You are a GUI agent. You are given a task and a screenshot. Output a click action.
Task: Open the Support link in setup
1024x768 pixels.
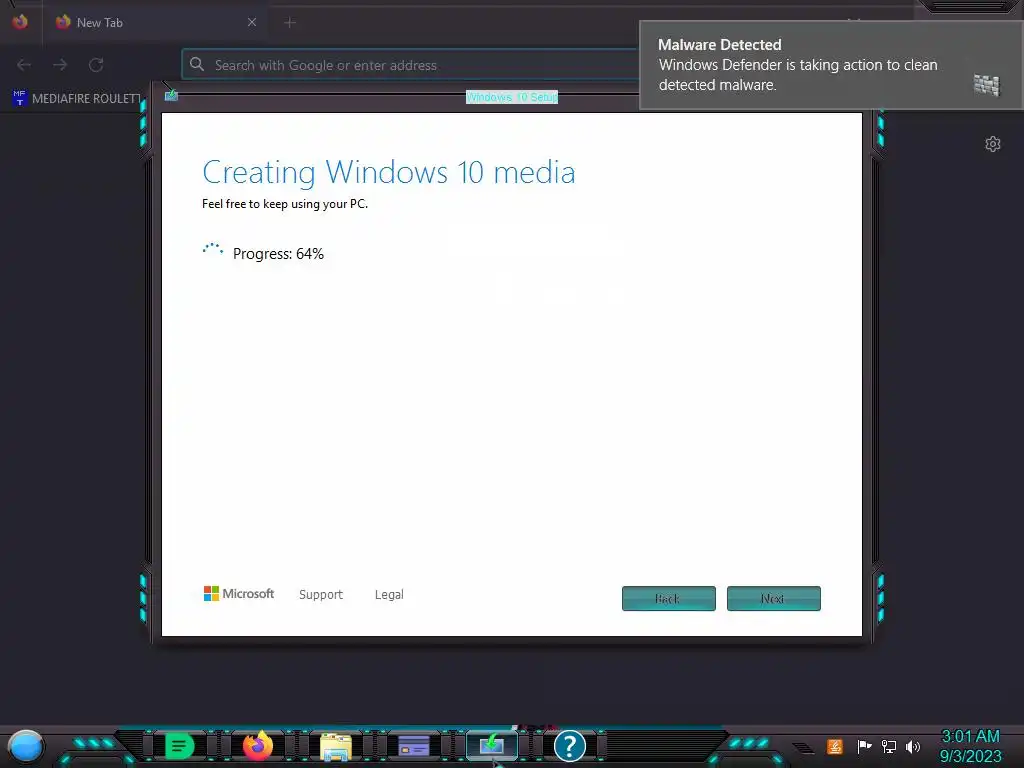point(321,594)
